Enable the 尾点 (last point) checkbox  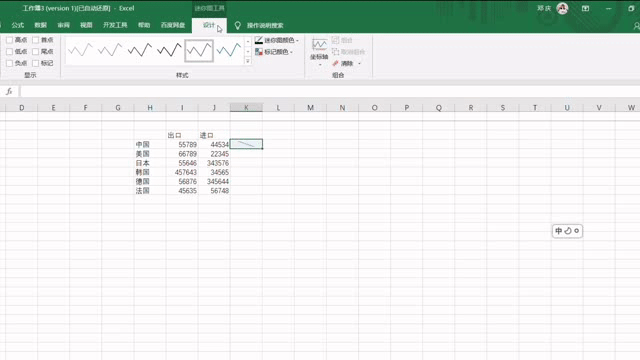[36, 51]
